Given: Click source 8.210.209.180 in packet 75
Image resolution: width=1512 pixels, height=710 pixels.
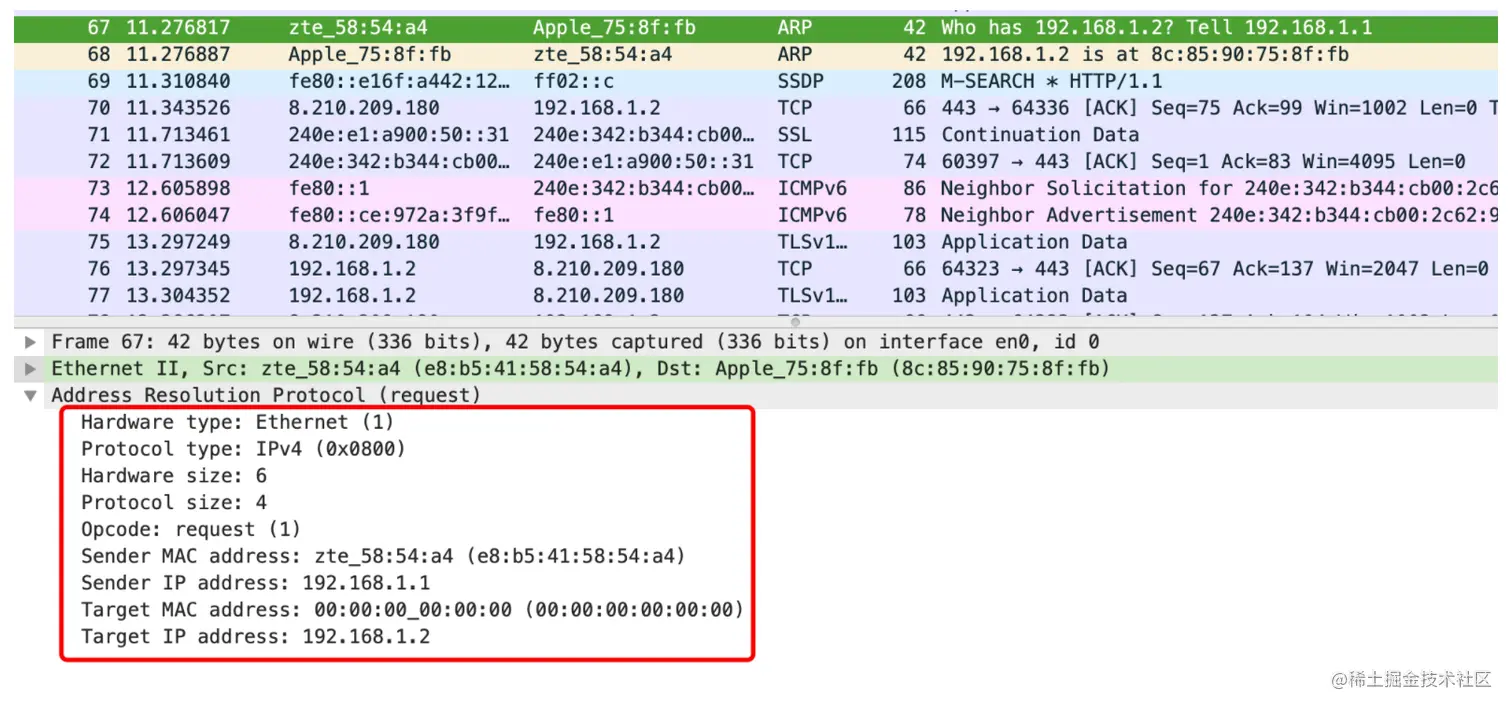Looking at the screenshot, I should pos(363,242).
